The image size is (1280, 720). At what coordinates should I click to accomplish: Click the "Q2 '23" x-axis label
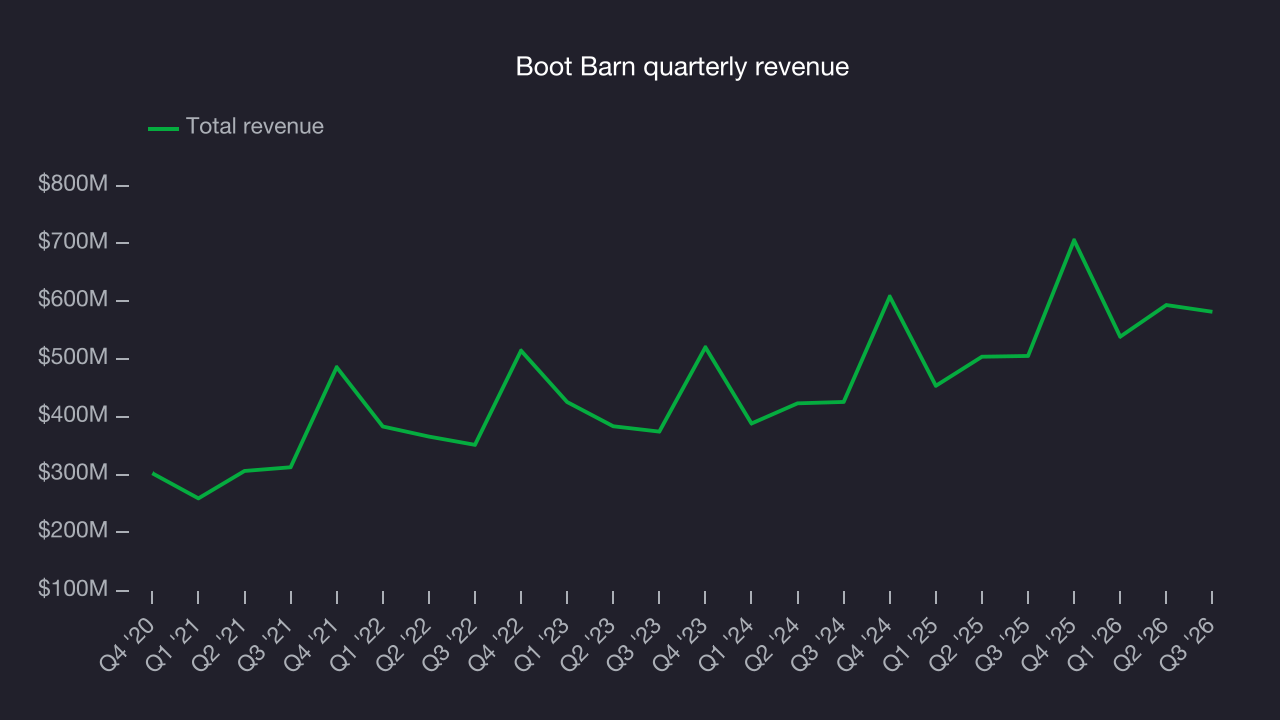589,643
